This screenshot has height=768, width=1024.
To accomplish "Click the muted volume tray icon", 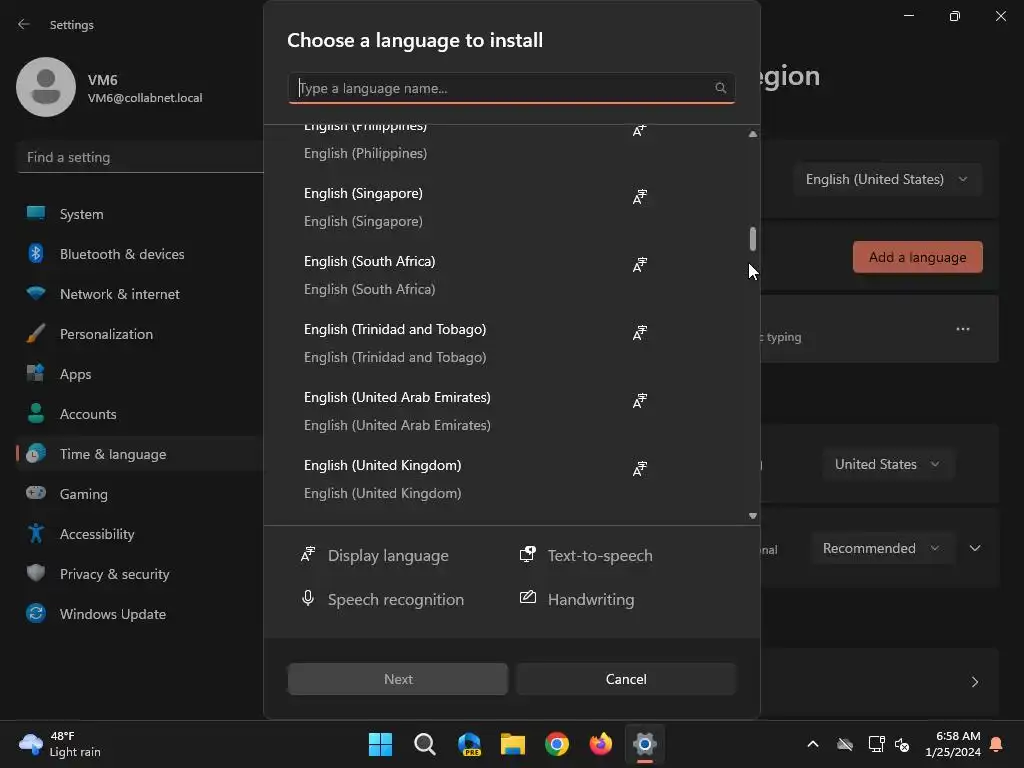I will coord(902,744).
